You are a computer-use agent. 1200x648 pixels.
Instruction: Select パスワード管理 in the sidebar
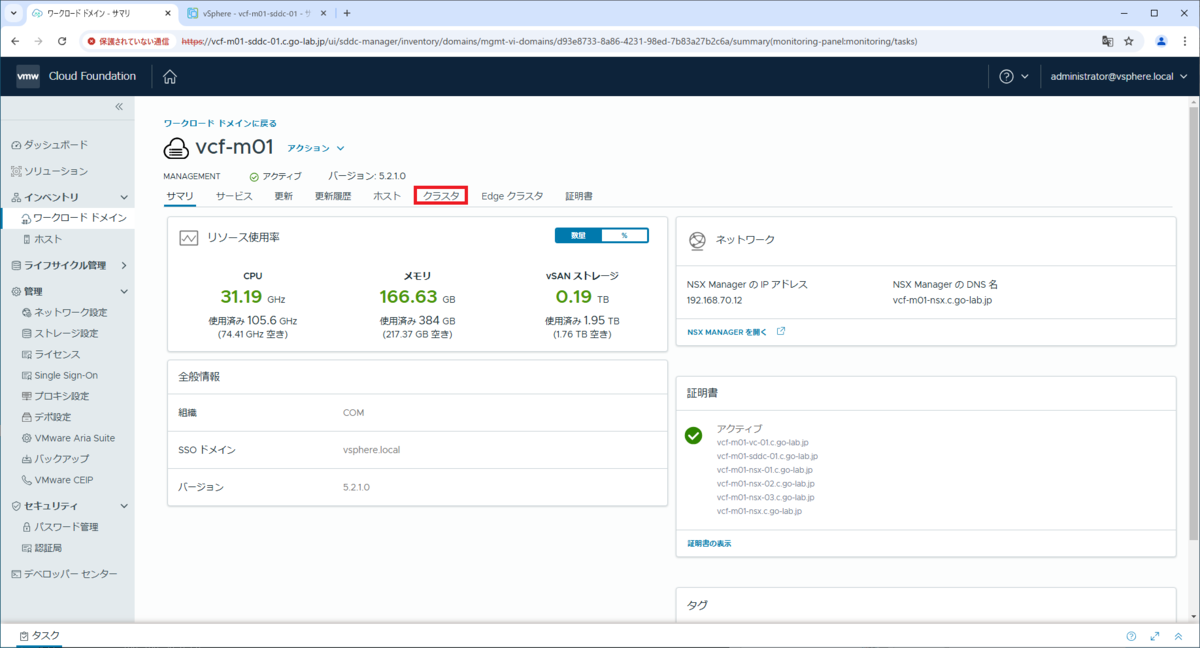click(66, 527)
